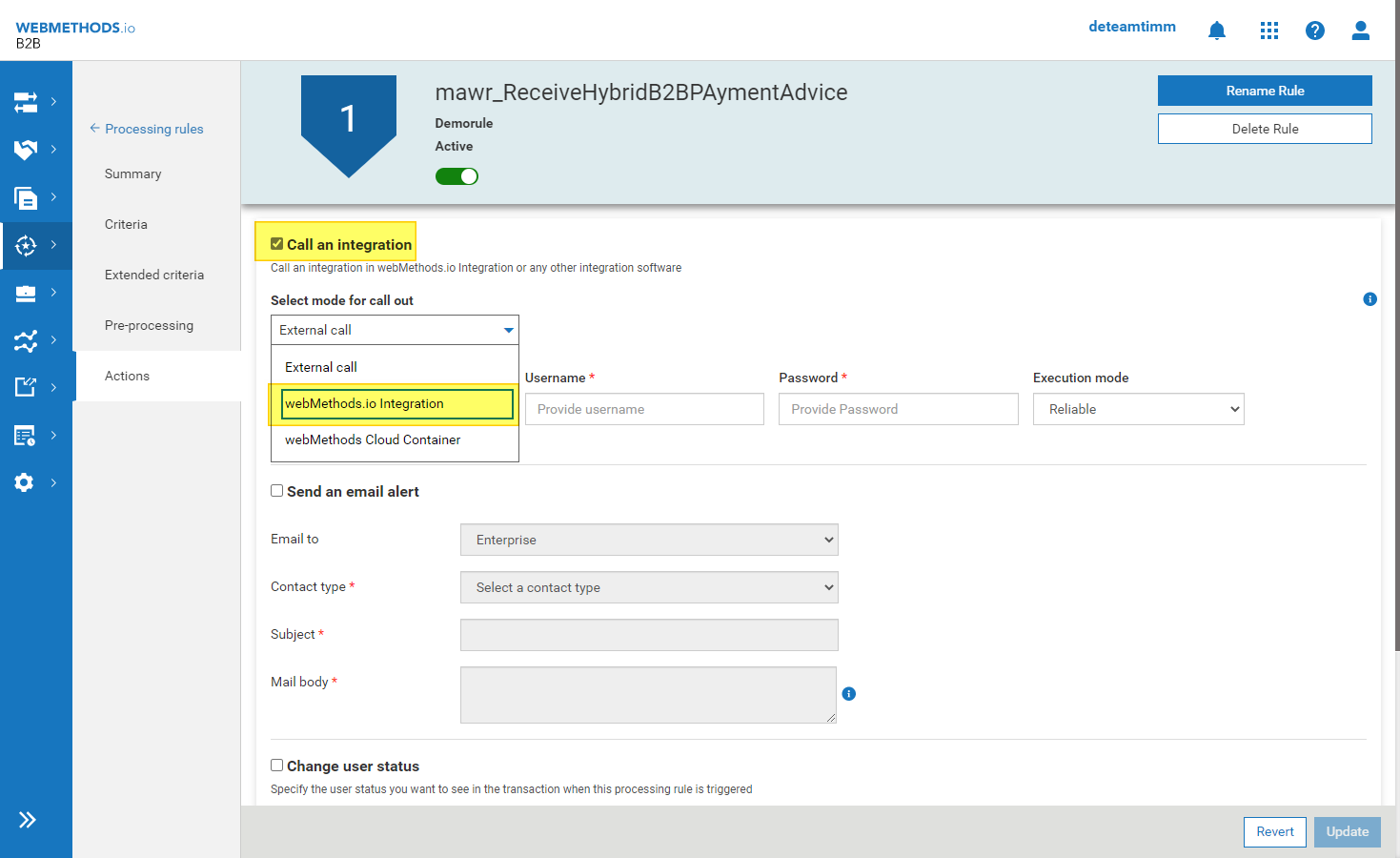Open the user profile icon

[x=1360, y=30]
